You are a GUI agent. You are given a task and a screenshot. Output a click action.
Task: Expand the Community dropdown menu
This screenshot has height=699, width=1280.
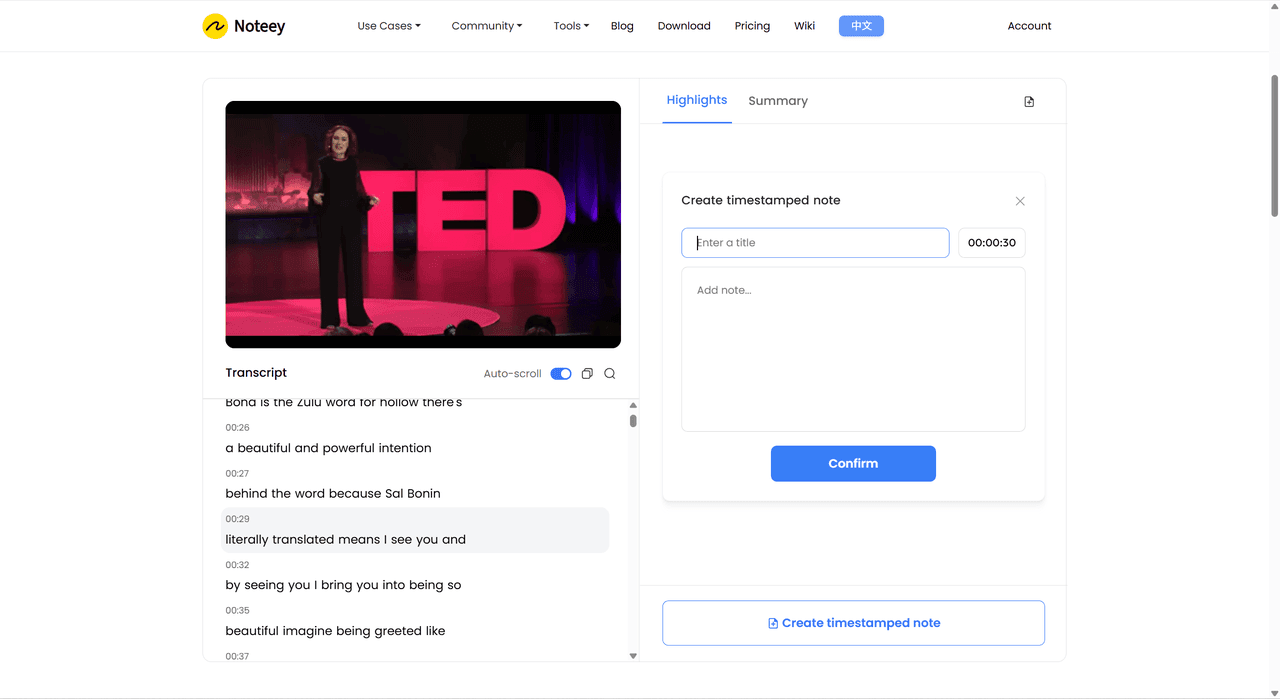(487, 26)
